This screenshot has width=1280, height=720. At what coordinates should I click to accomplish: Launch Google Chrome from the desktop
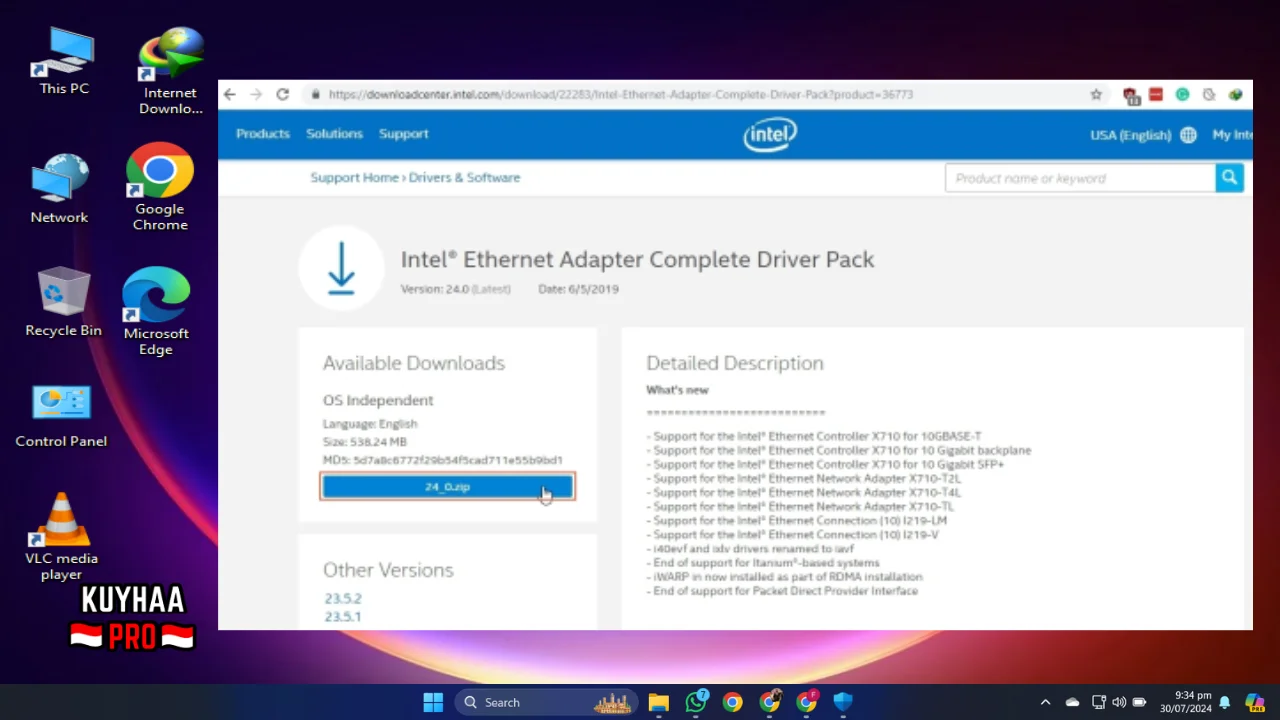160,187
